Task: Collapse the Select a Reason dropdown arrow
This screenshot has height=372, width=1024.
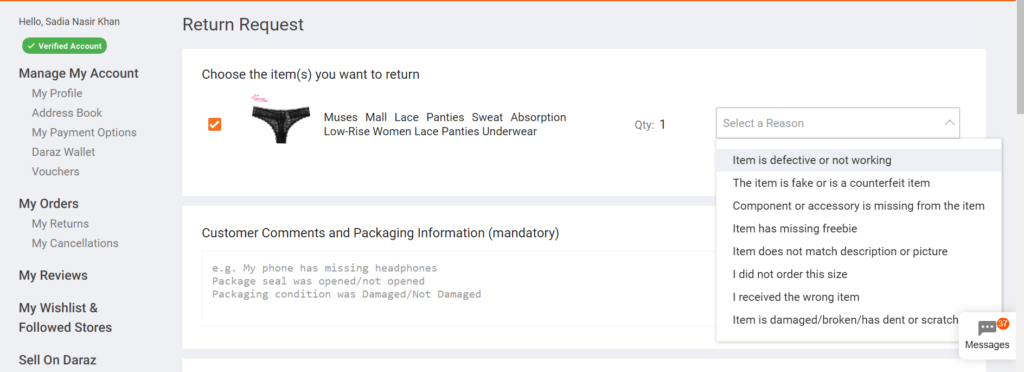Action: point(950,123)
